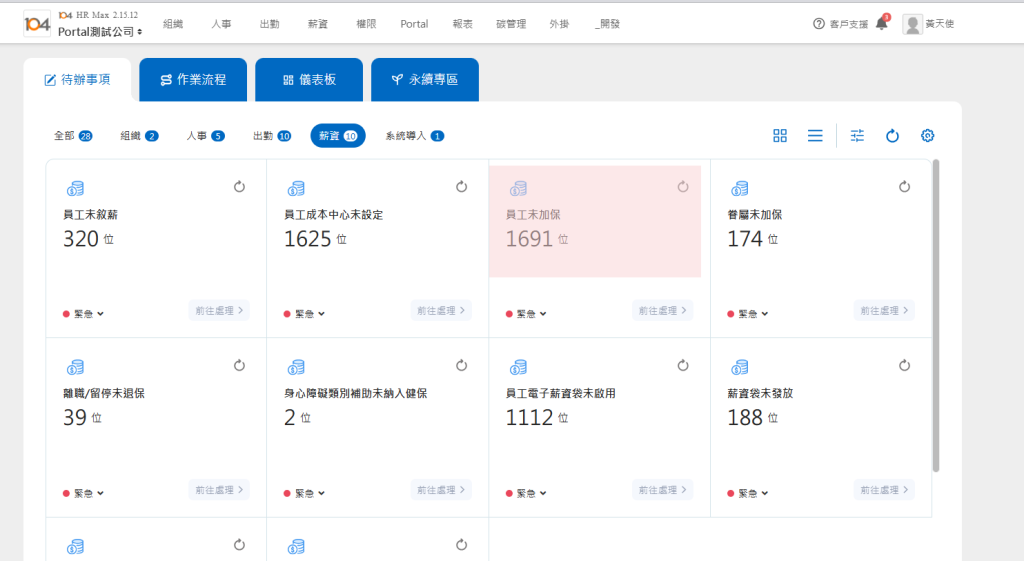Select the 出勤 filter category
1024x561 pixels.
pos(271,136)
